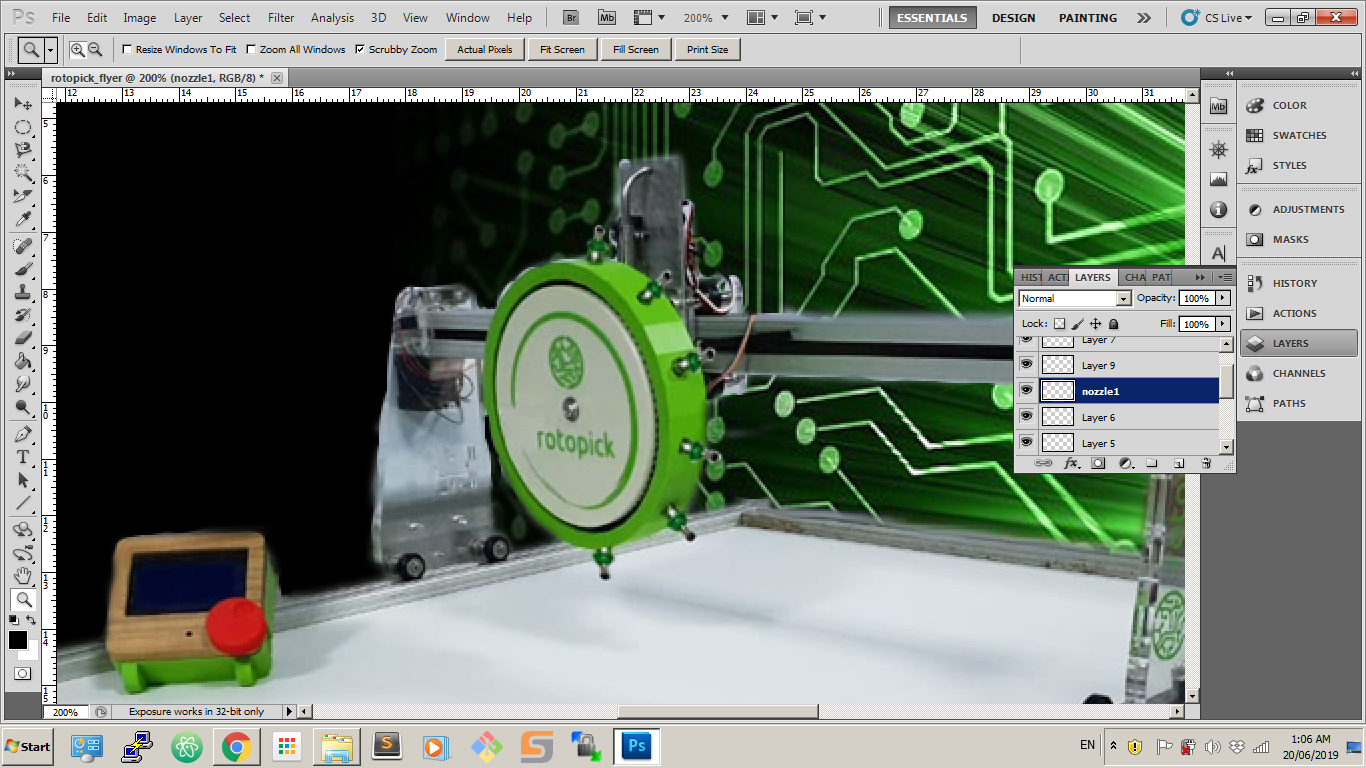Click the black foreground color swatch
Viewport: 1366px width, 768px height.
click(18, 640)
